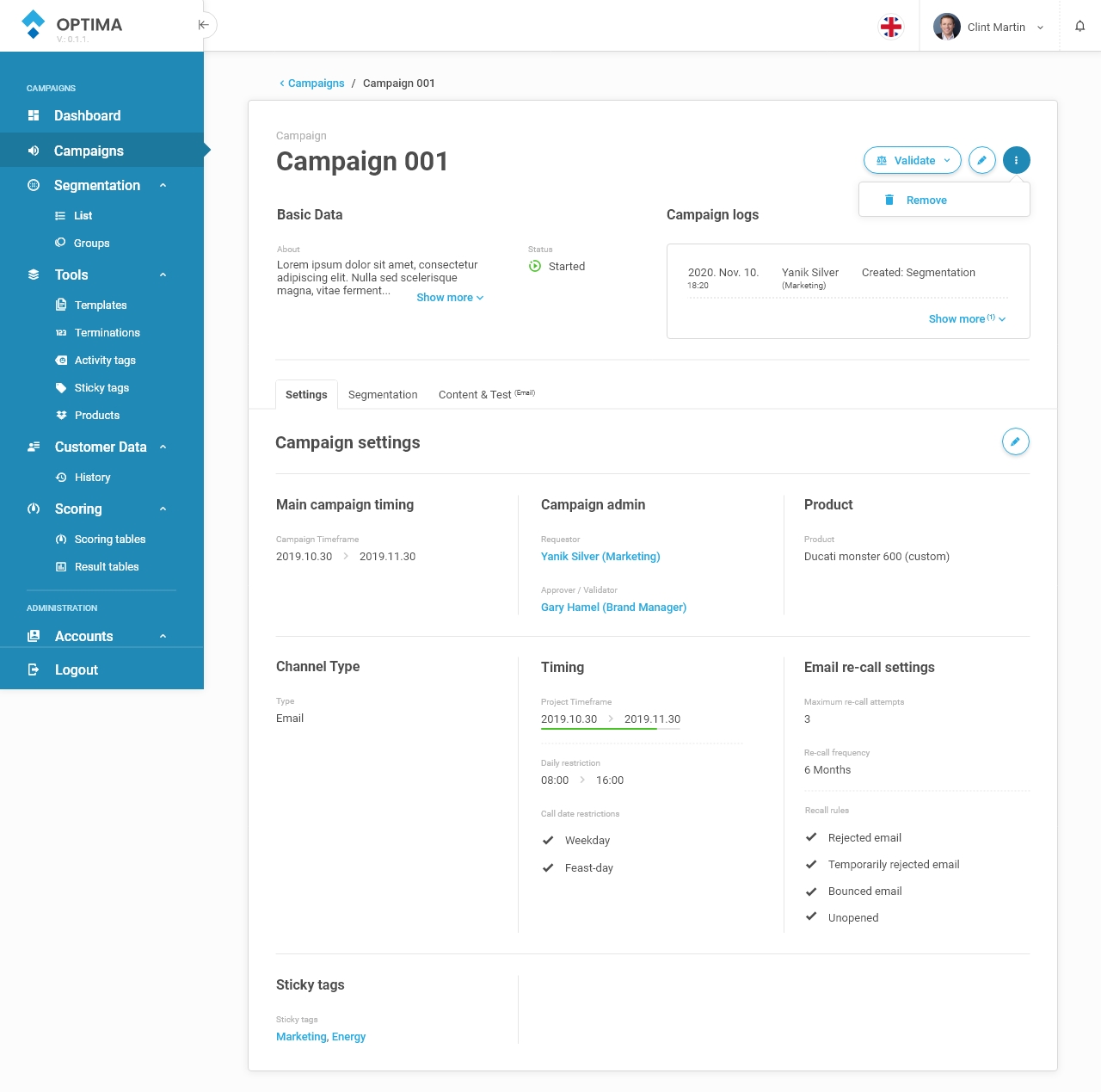
Task: Click the three-dot more options button
Action: click(1017, 160)
